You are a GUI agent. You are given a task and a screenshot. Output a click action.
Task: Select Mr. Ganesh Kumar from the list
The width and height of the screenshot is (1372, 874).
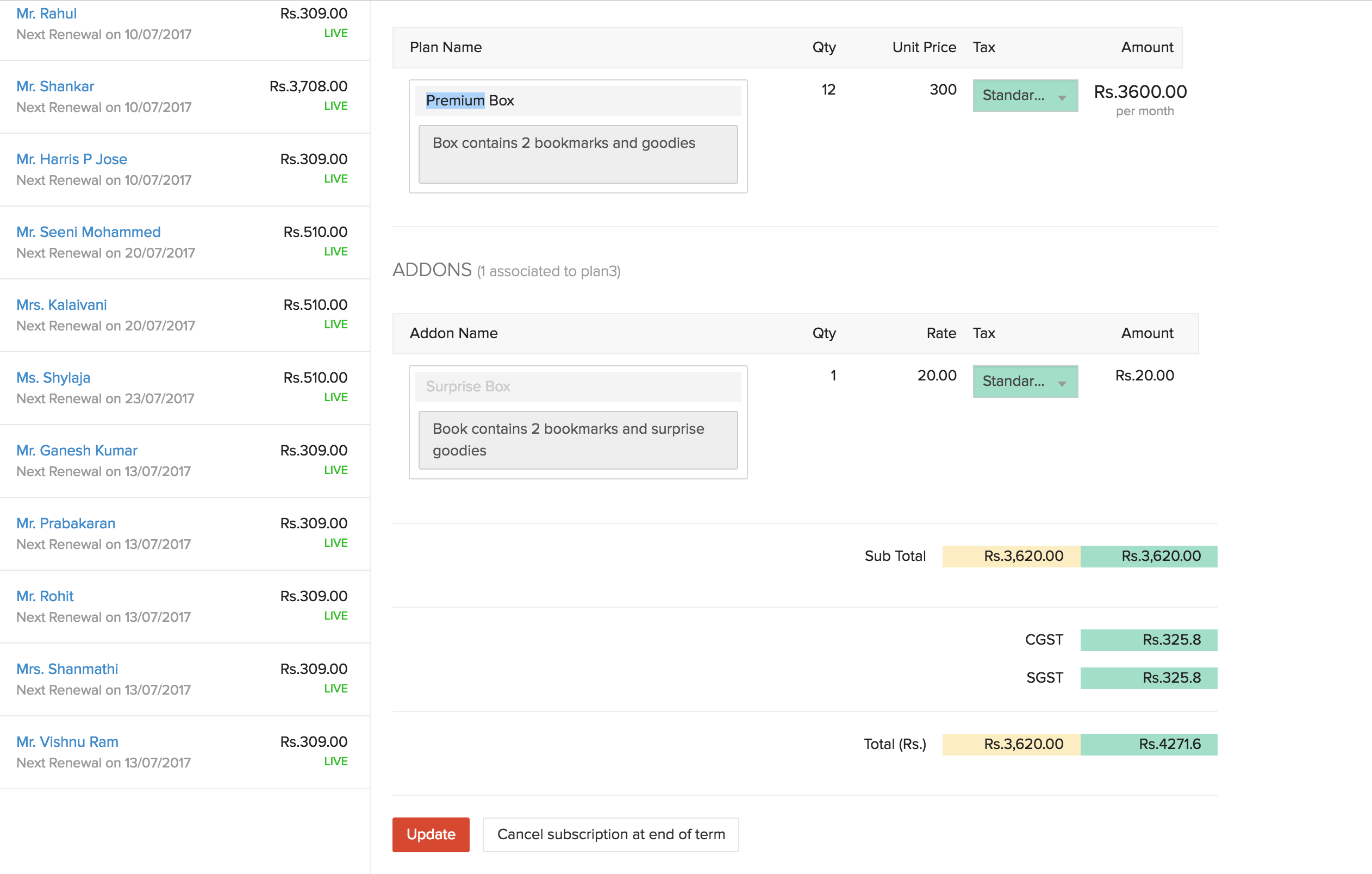coord(77,451)
